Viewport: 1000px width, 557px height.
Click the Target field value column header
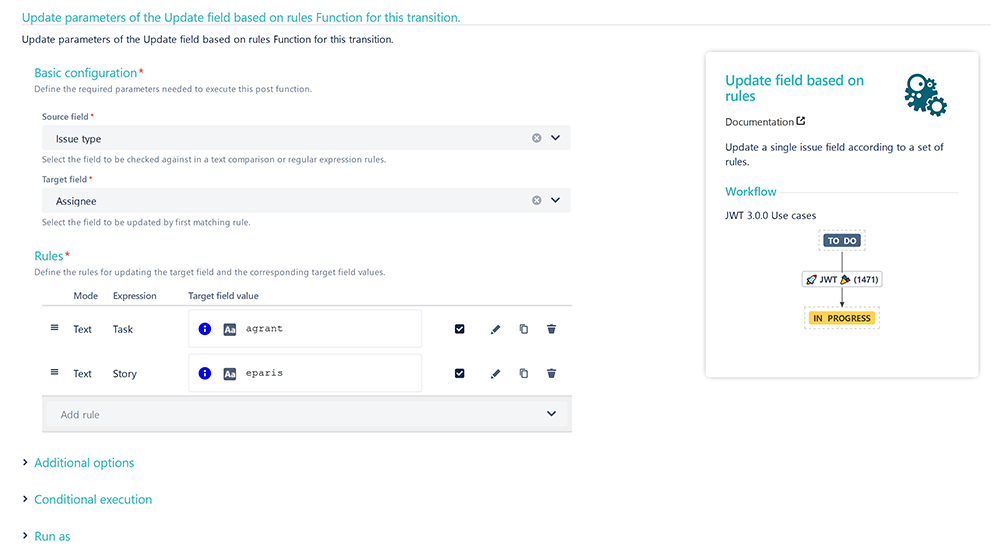(223, 296)
